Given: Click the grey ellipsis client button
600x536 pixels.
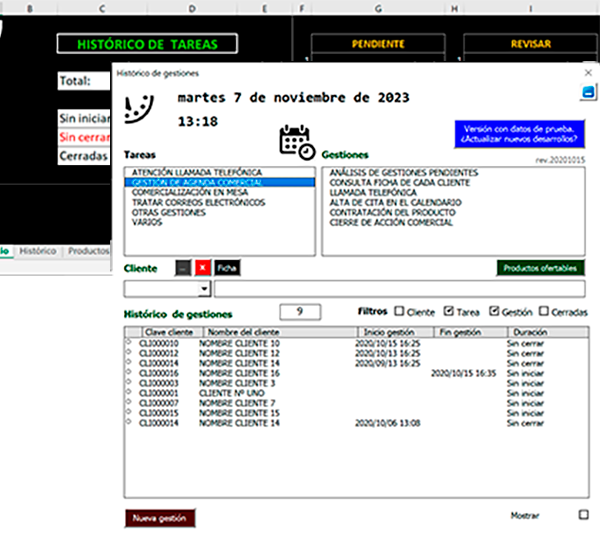Looking at the screenshot, I should click(182, 268).
